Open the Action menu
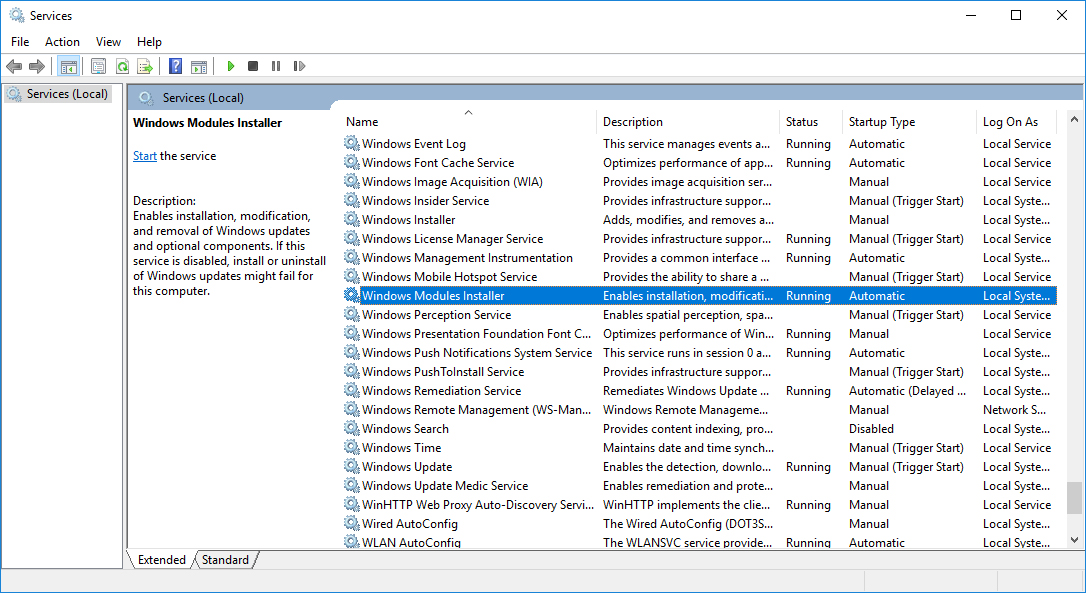1086x593 pixels. click(x=62, y=42)
